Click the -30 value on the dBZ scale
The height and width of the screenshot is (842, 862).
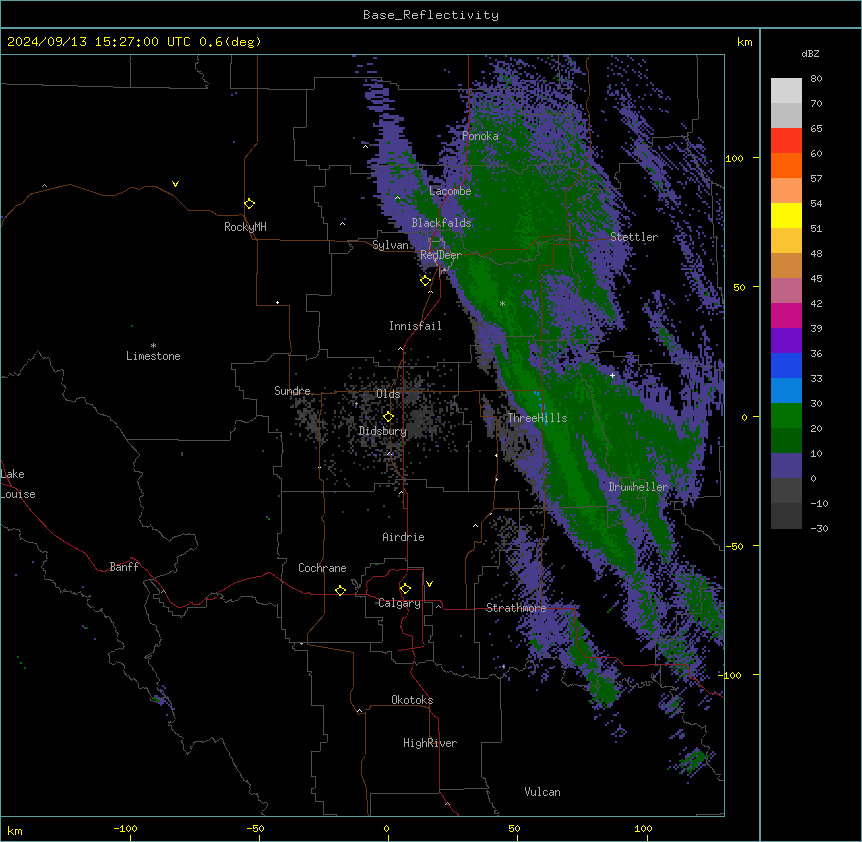819,529
